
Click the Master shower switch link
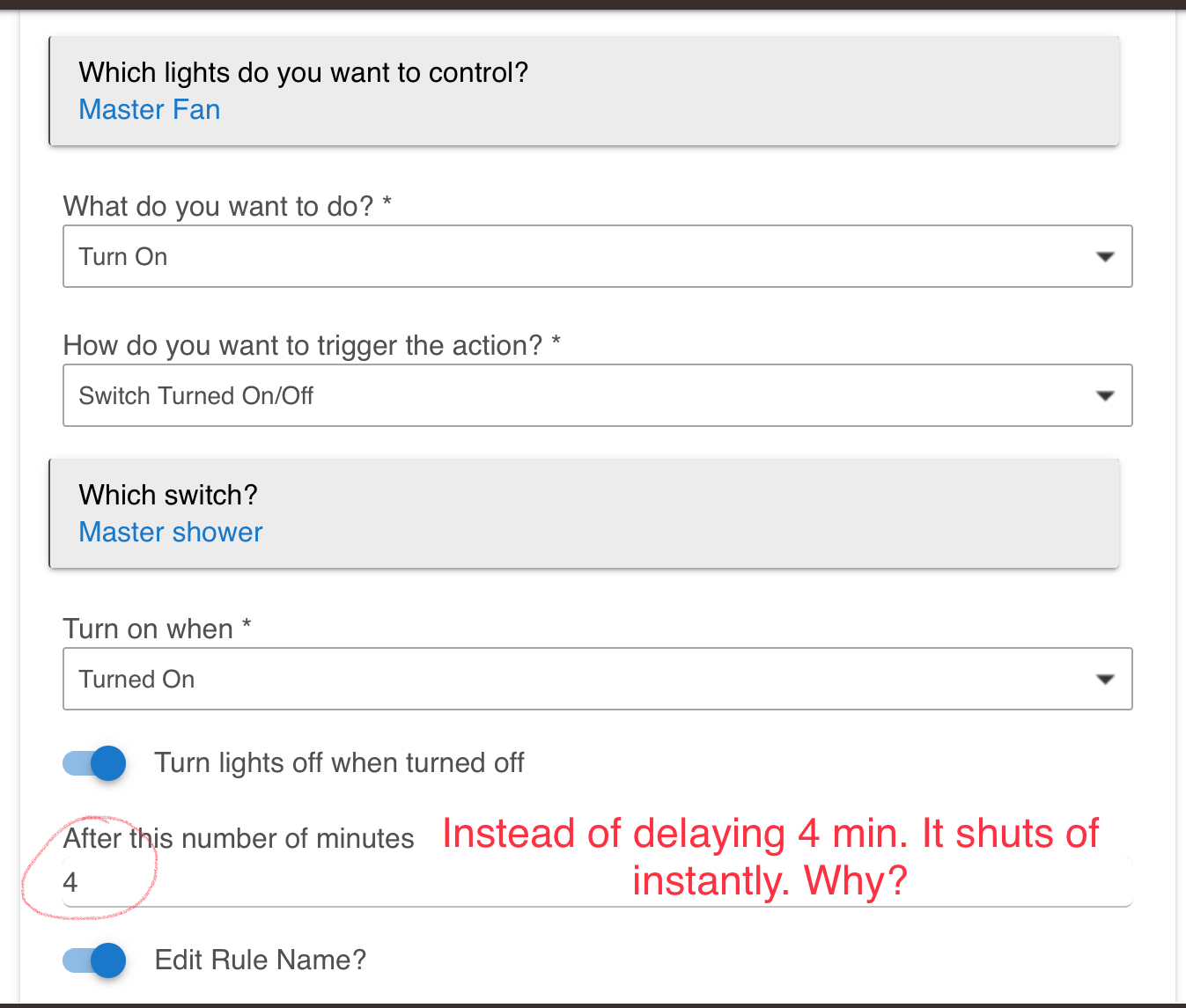coord(171,533)
